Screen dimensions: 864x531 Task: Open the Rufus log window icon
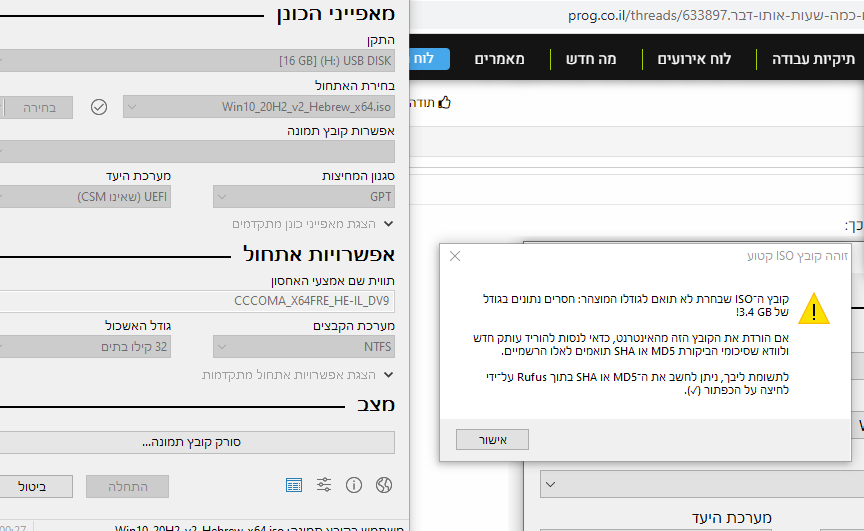click(x=294, y=485)
